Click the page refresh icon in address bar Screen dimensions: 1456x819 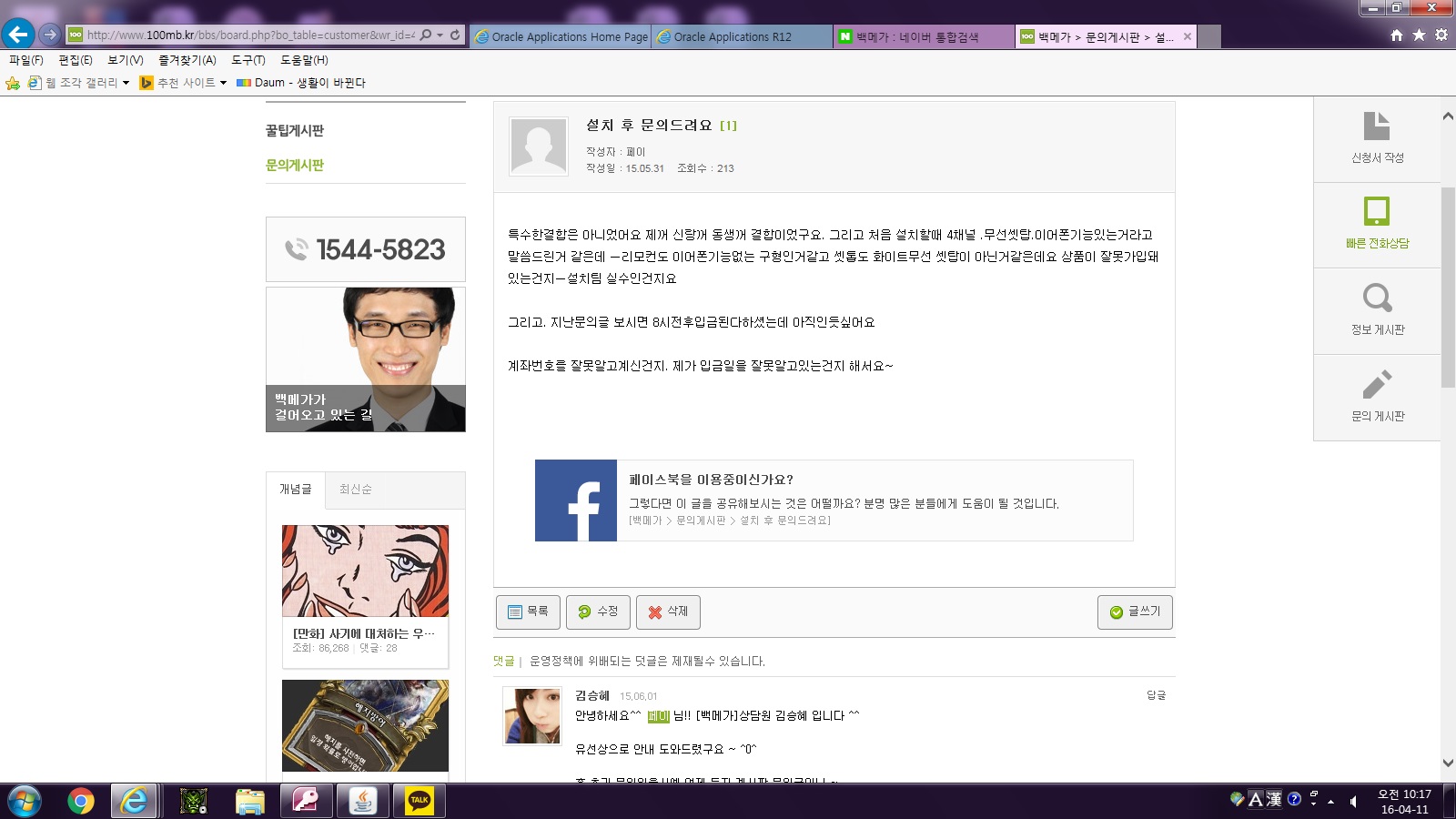455,35
